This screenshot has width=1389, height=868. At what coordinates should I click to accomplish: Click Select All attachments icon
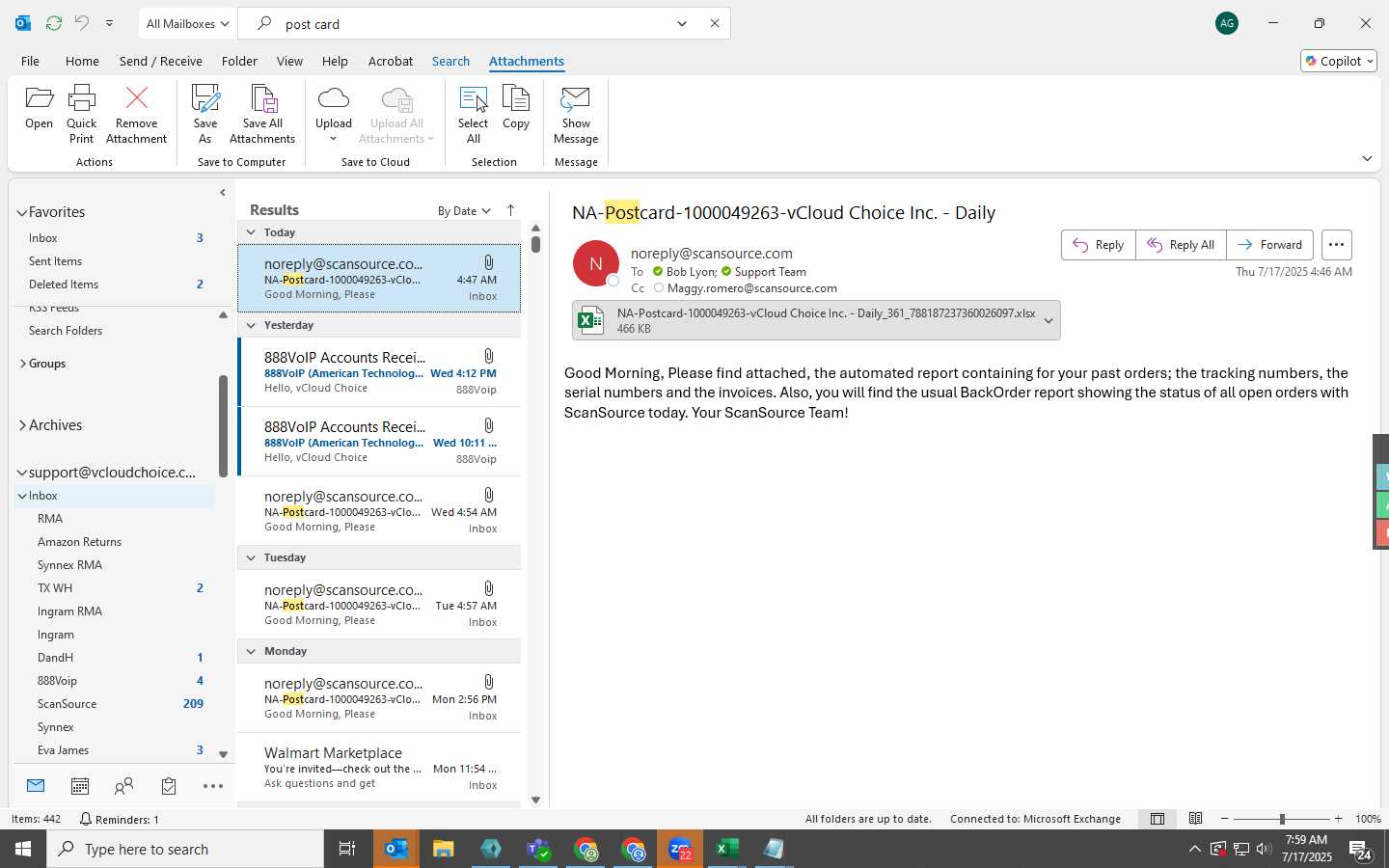(474, 114)
